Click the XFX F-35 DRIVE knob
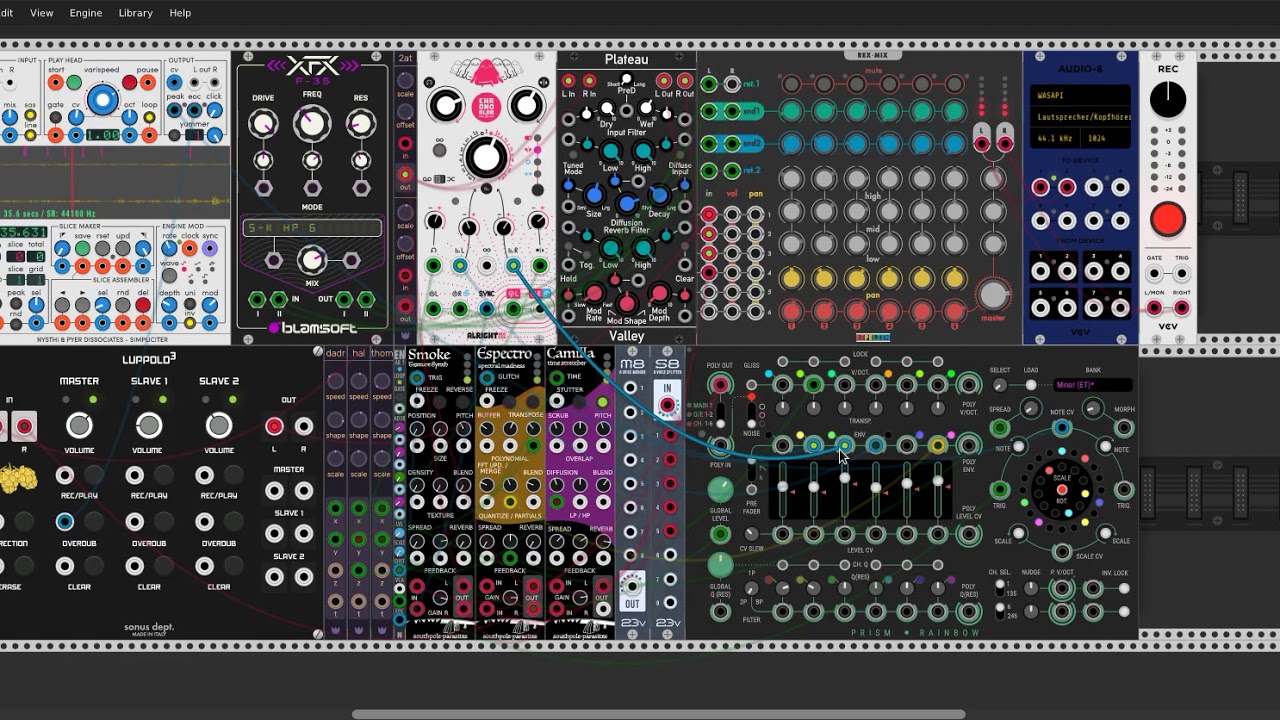 [x=263, y=124]
